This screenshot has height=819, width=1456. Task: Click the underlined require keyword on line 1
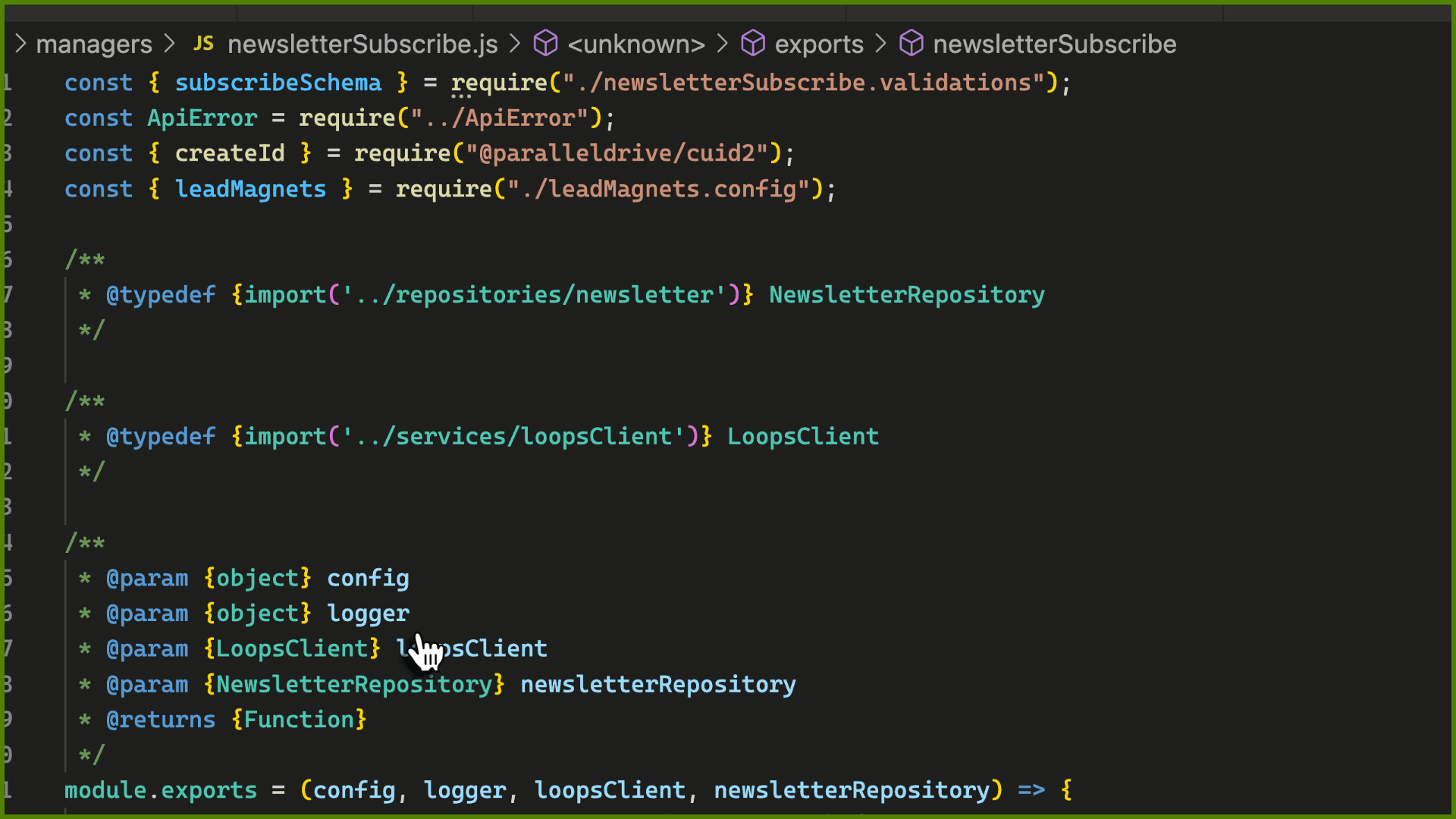[x=499, y=82]
